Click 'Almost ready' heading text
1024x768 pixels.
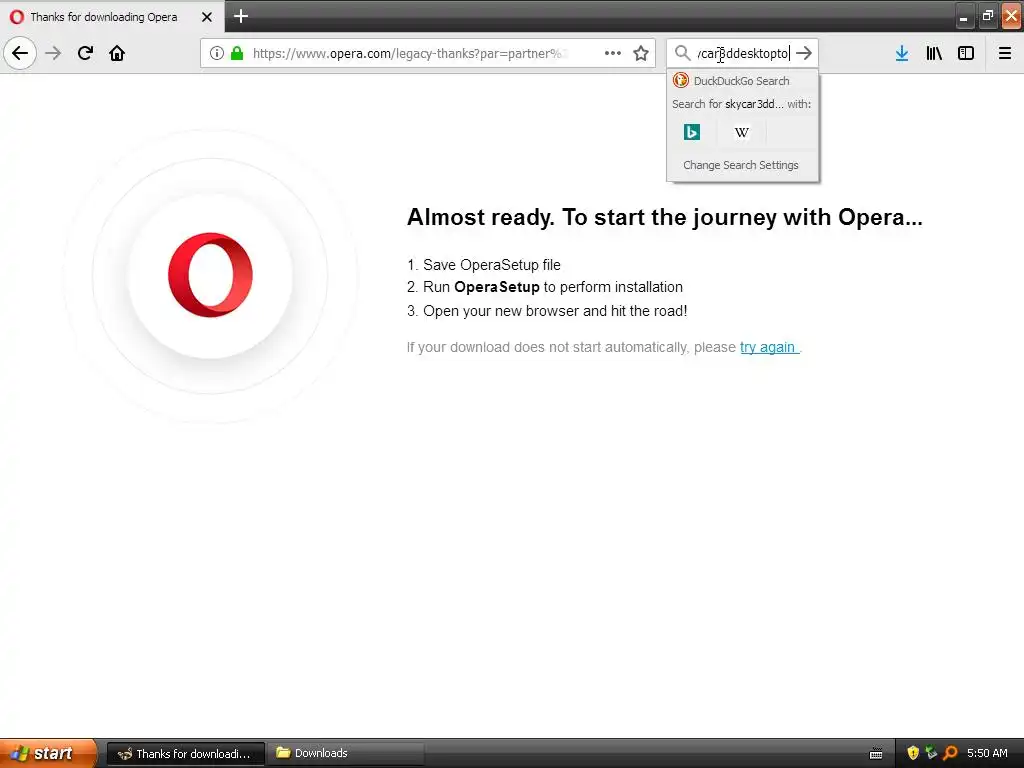coord(664,217)
